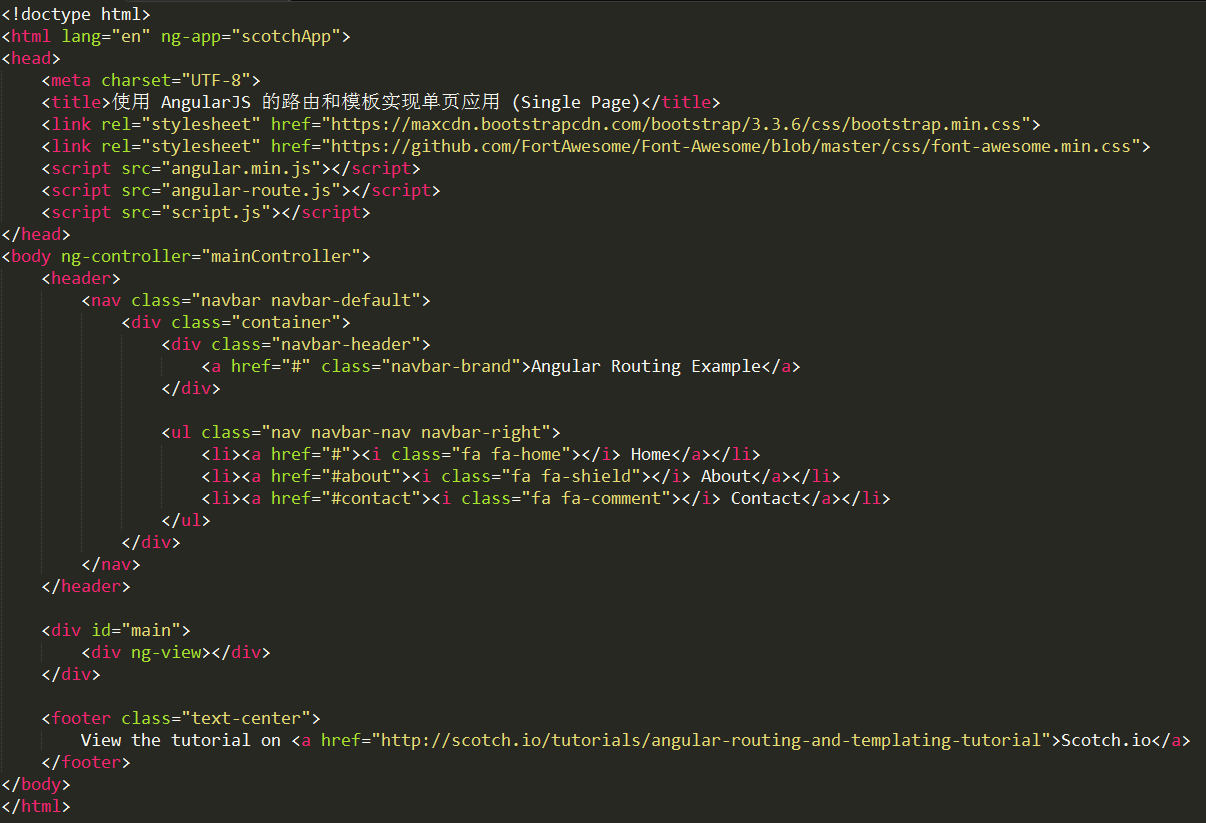Click "About" list item text

pyautogui.click(x=726, y=476)
